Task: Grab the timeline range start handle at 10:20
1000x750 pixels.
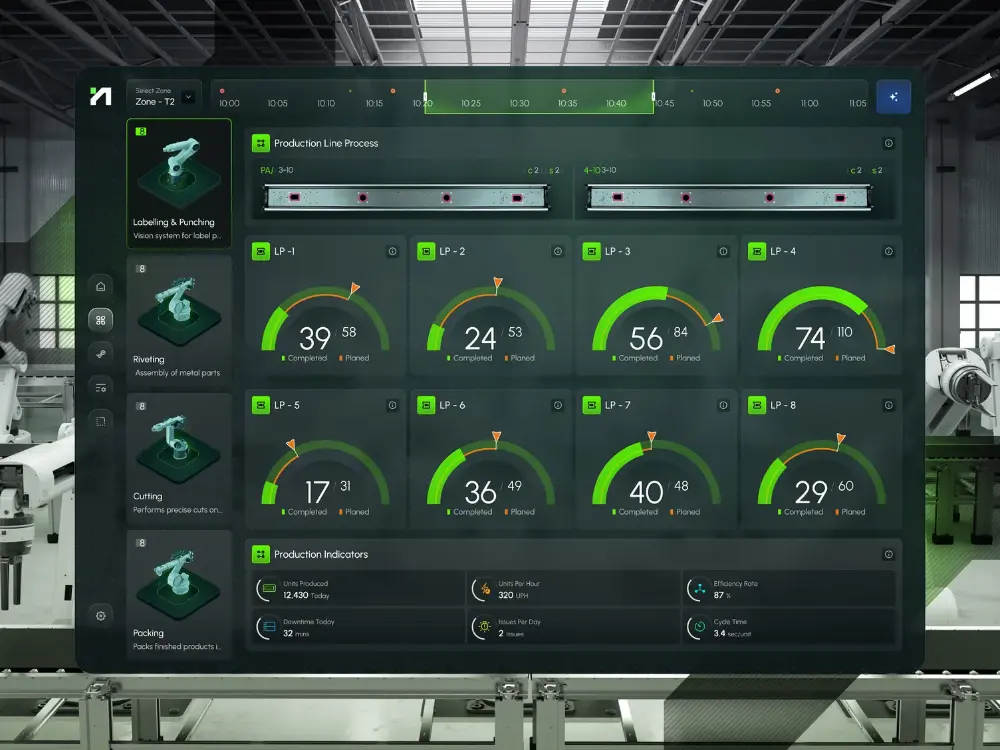Action: pyautogui.click(x=425, y=97)
